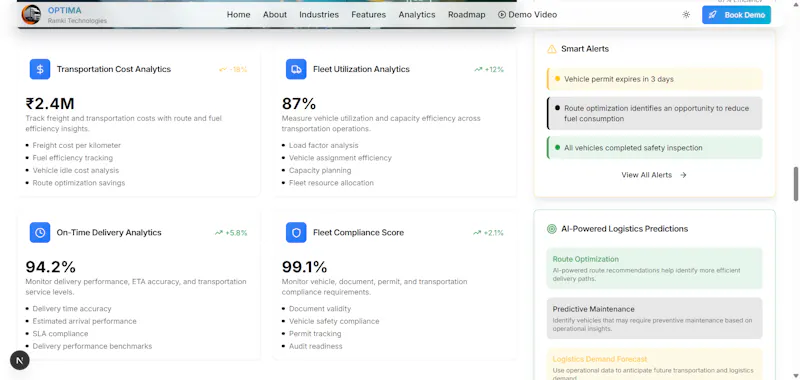Viewport: 800px width, 380px height.
Task: Click Vehicle safety compliance item
Action: pos(334,321)
